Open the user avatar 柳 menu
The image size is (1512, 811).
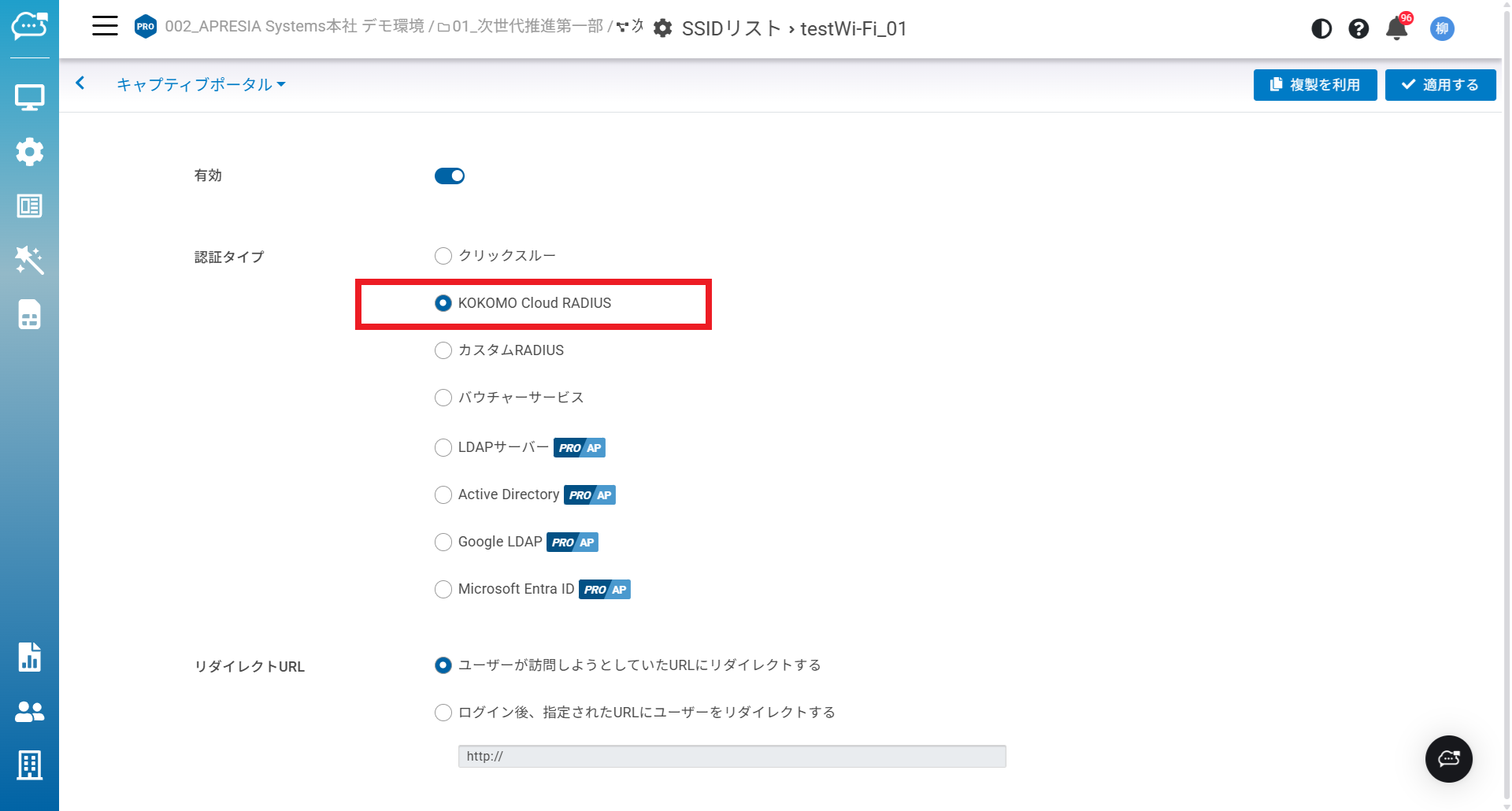click(1442, 29)
